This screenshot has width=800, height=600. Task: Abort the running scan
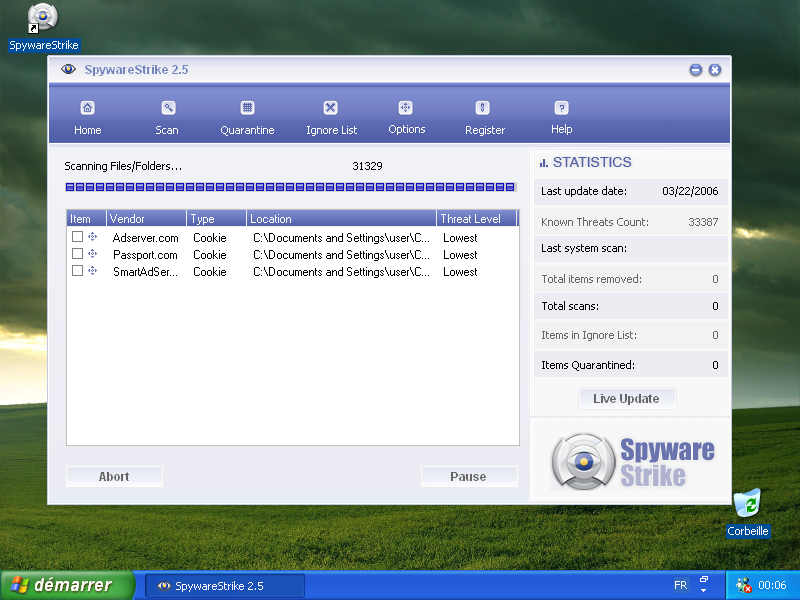pos(114,477)
